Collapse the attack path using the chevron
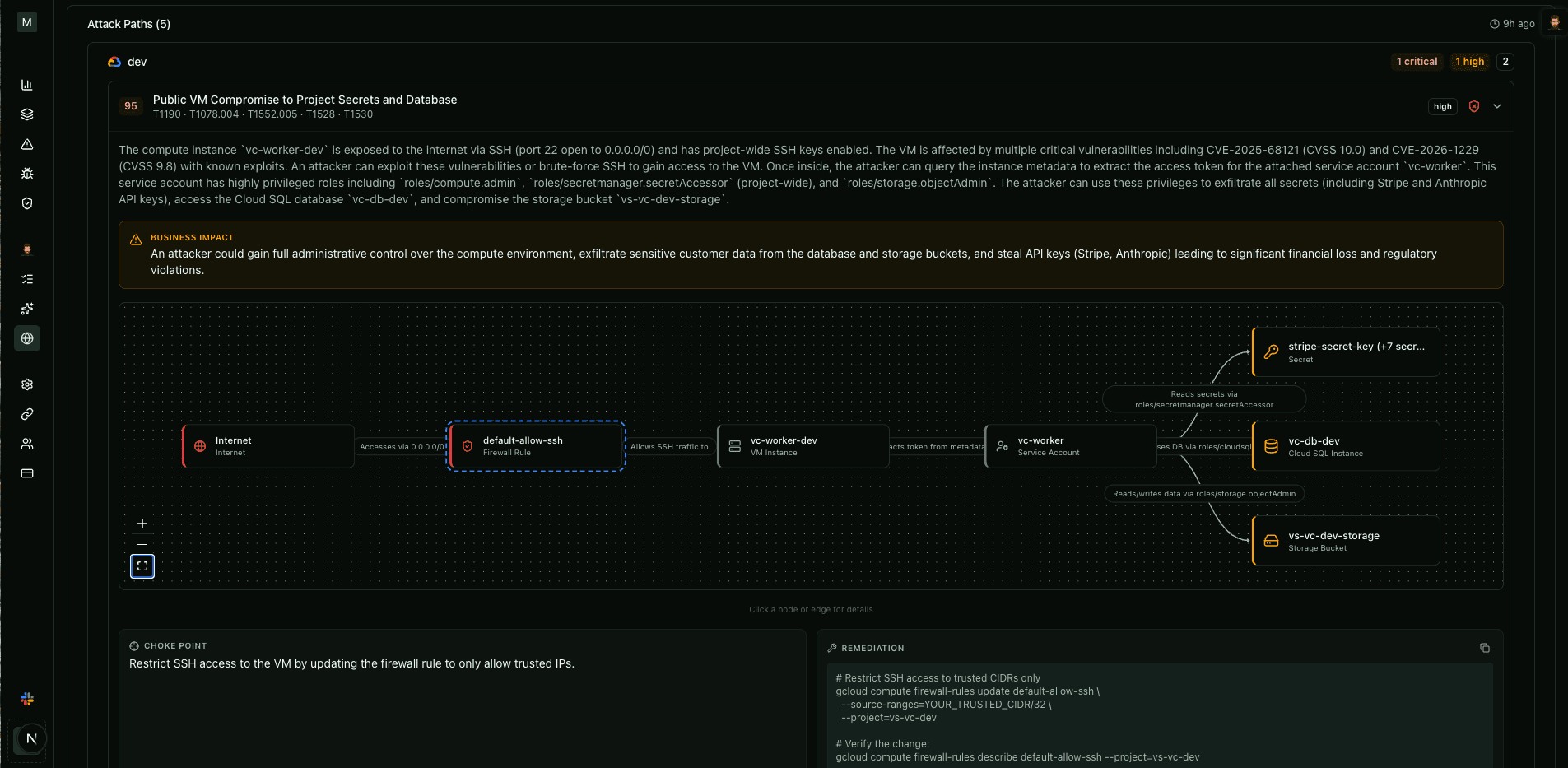 [x=1496, y=106]
